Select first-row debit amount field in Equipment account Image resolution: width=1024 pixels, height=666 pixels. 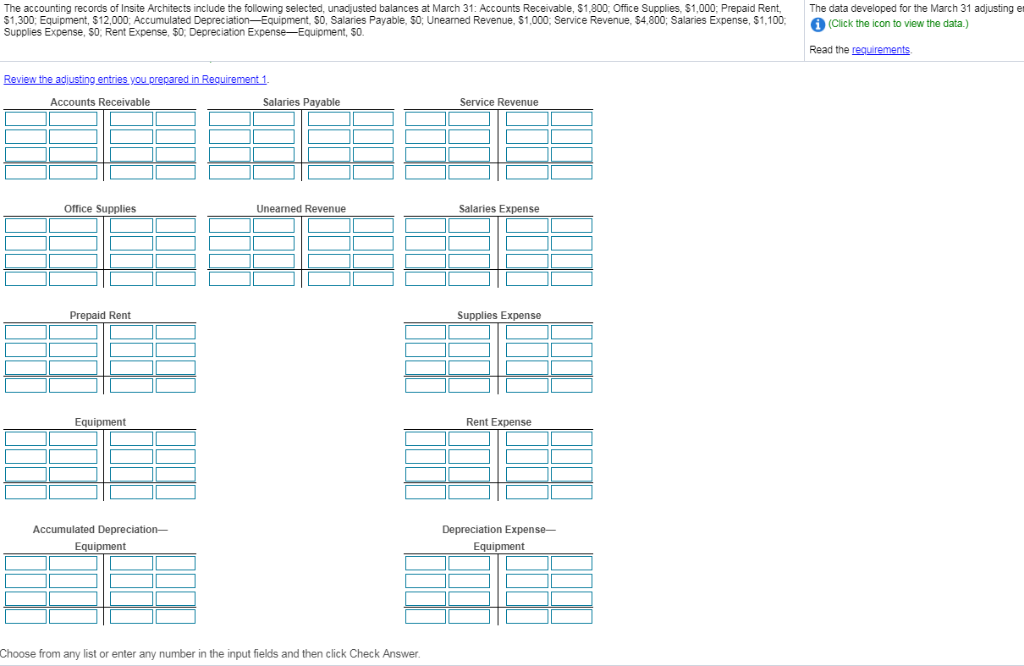(x=73, y=439)
